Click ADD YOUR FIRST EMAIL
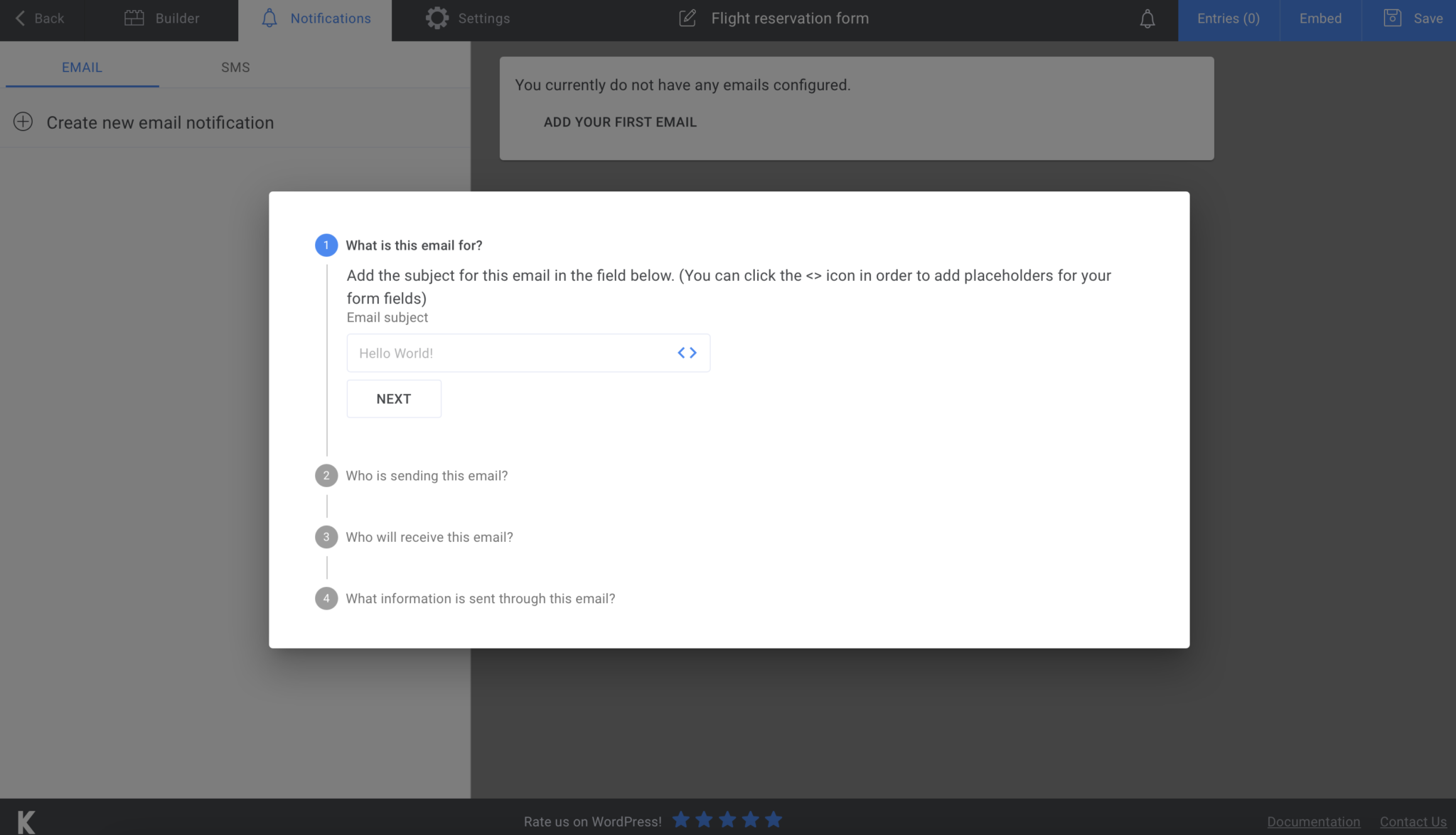Image resolution: width=1456 pixels, height=835 pixels. tap(620, 122)
